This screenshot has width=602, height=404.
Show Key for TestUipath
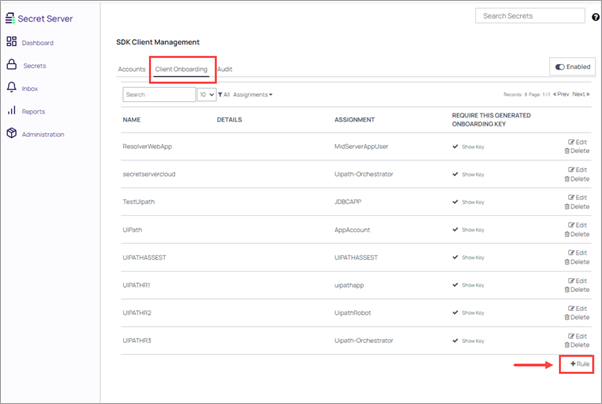pyautogui.click(x=473, y=202)
